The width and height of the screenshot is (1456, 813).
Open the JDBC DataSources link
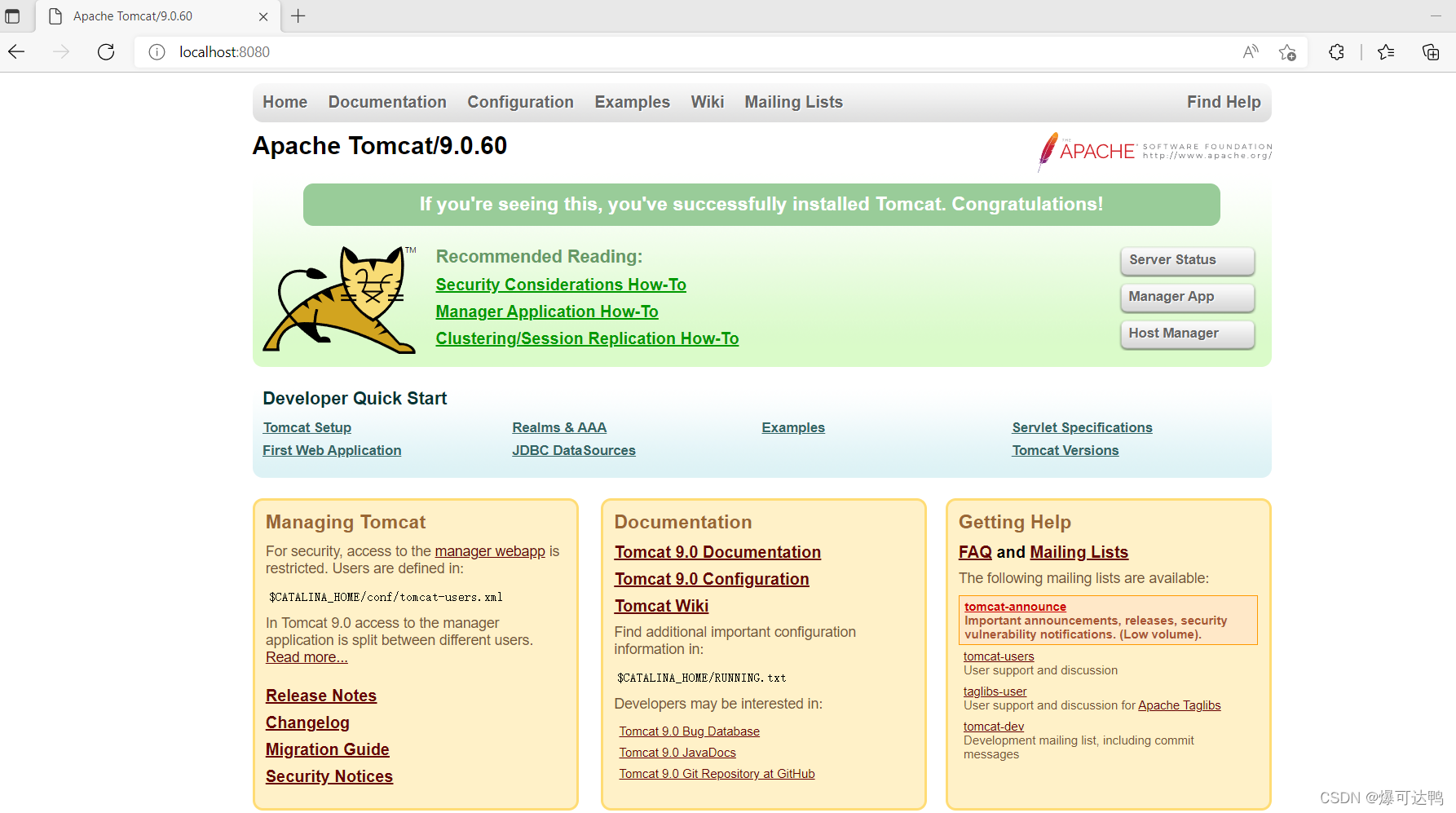coord(574,450)
